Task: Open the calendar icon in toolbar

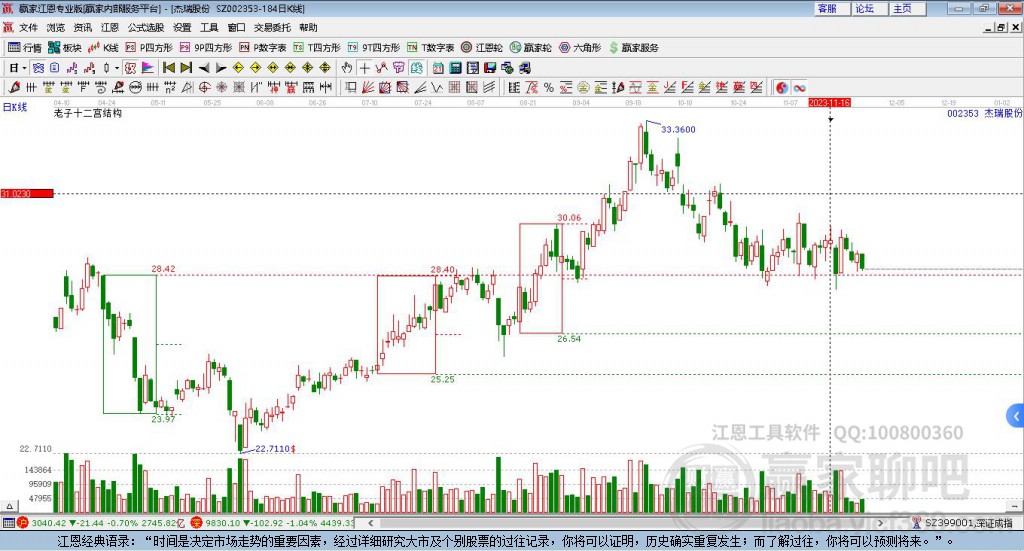Action: [438, 68]
